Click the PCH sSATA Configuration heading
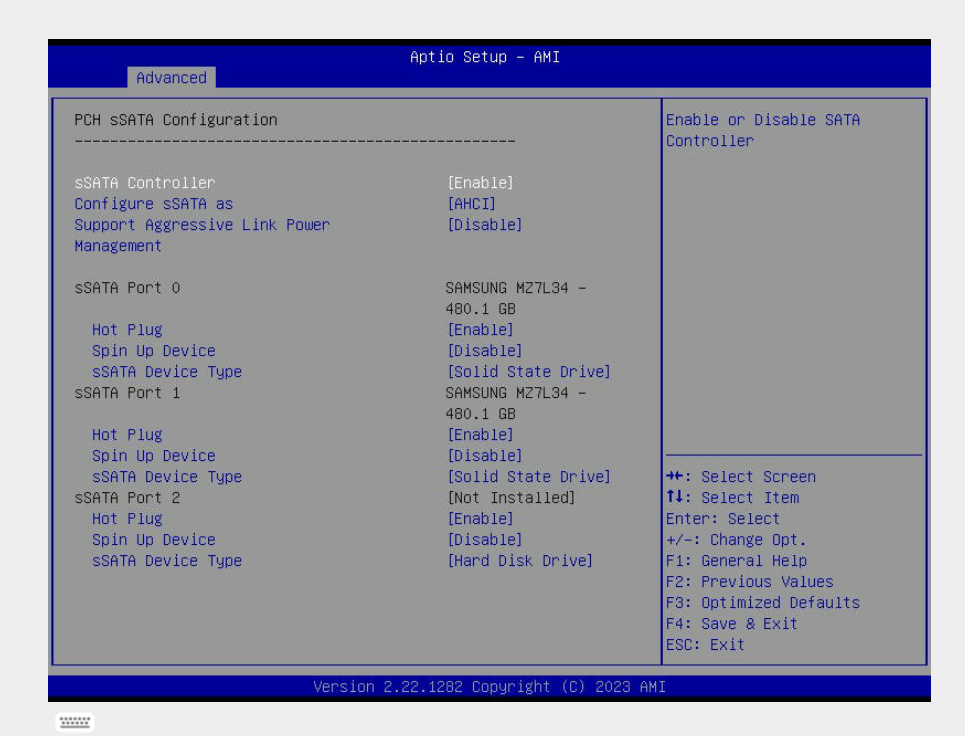965x736 pixels. 176,120
